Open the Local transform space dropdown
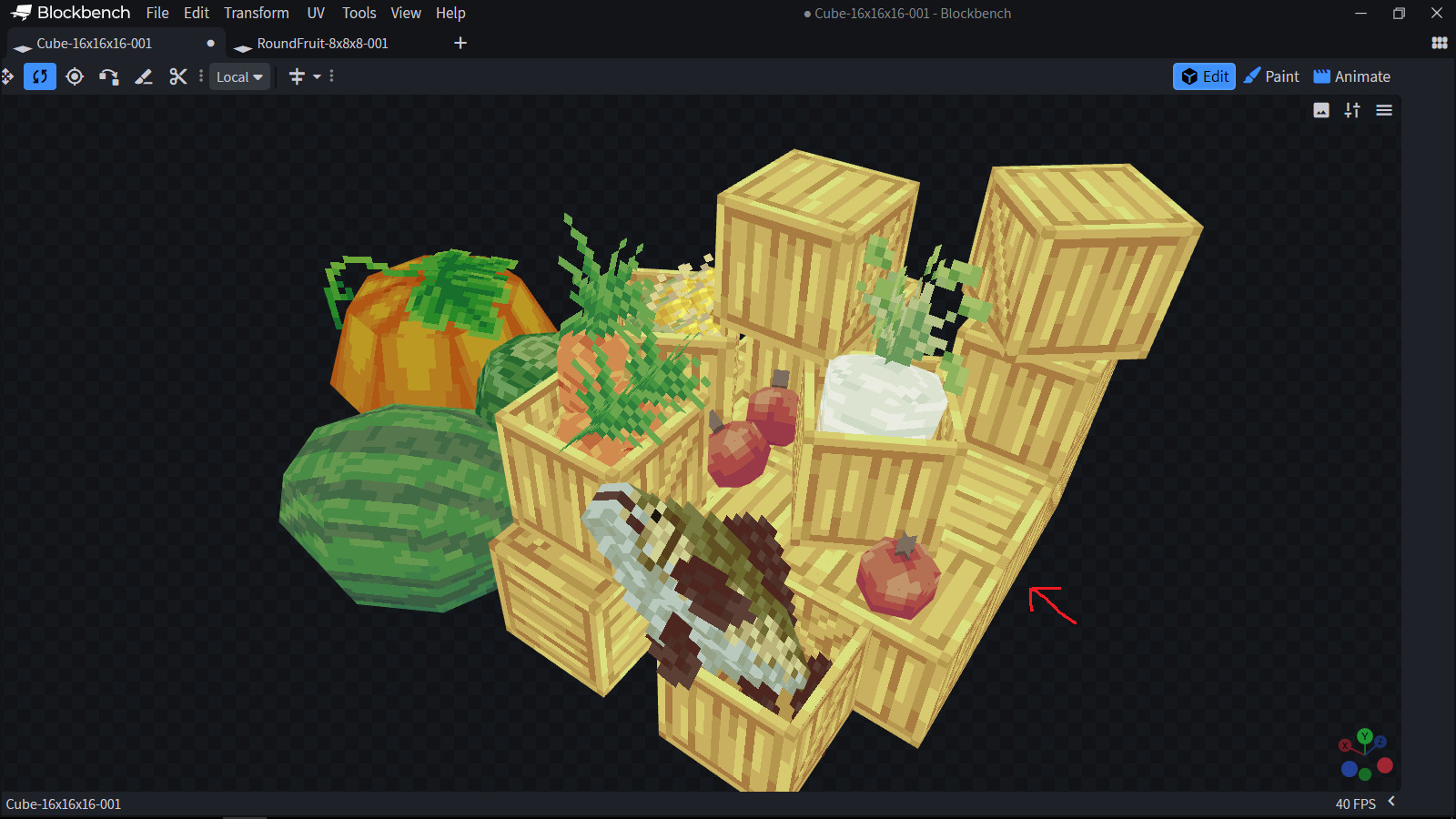This screenshot has width=1456, height=819. (239, 77)
